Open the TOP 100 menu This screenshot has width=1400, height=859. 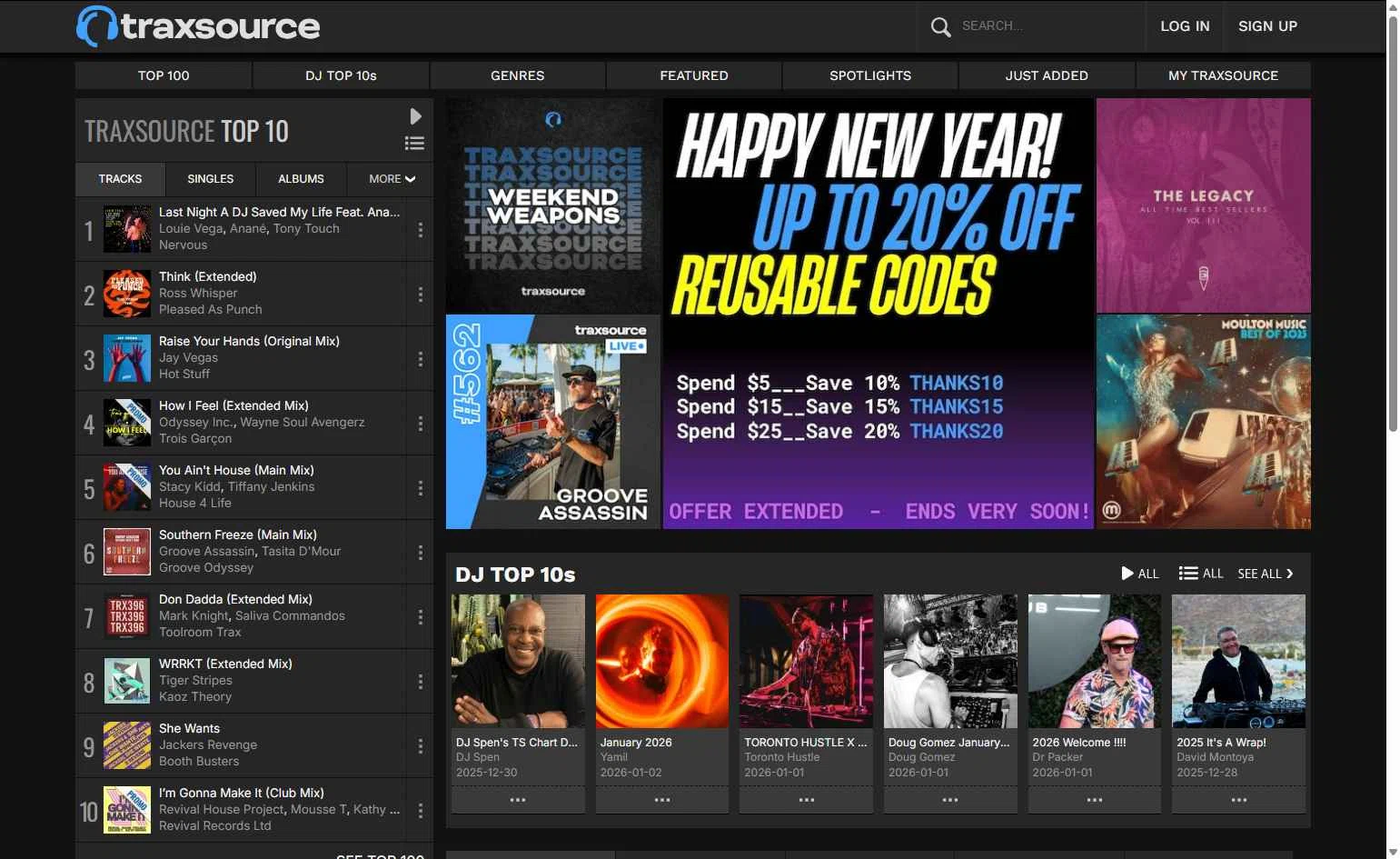tap(164, 75)
